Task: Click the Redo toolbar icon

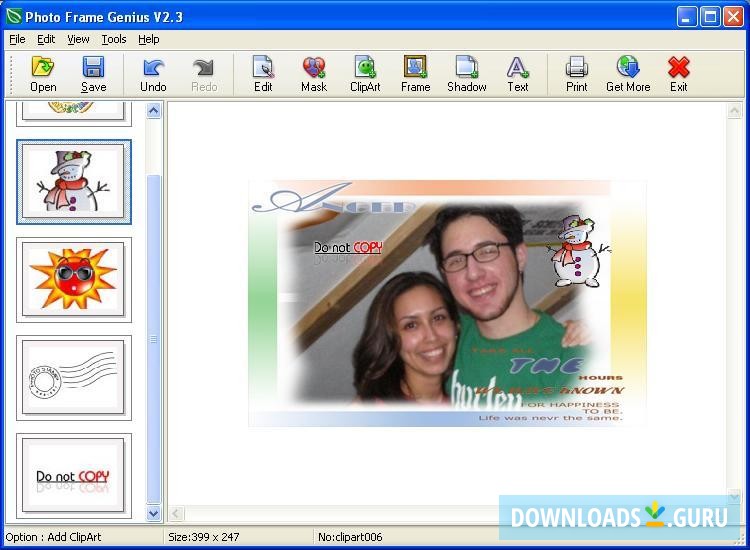Action: tap(204, 74)
